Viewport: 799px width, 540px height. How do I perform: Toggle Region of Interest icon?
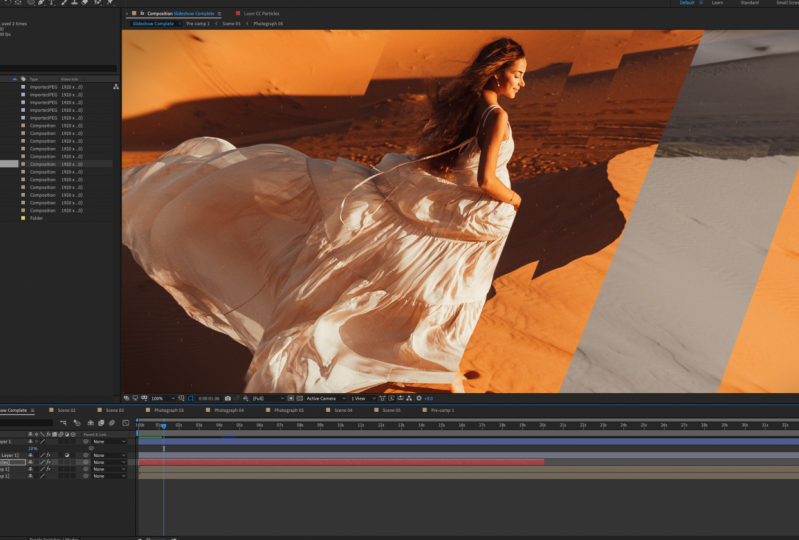pos(290,398)
